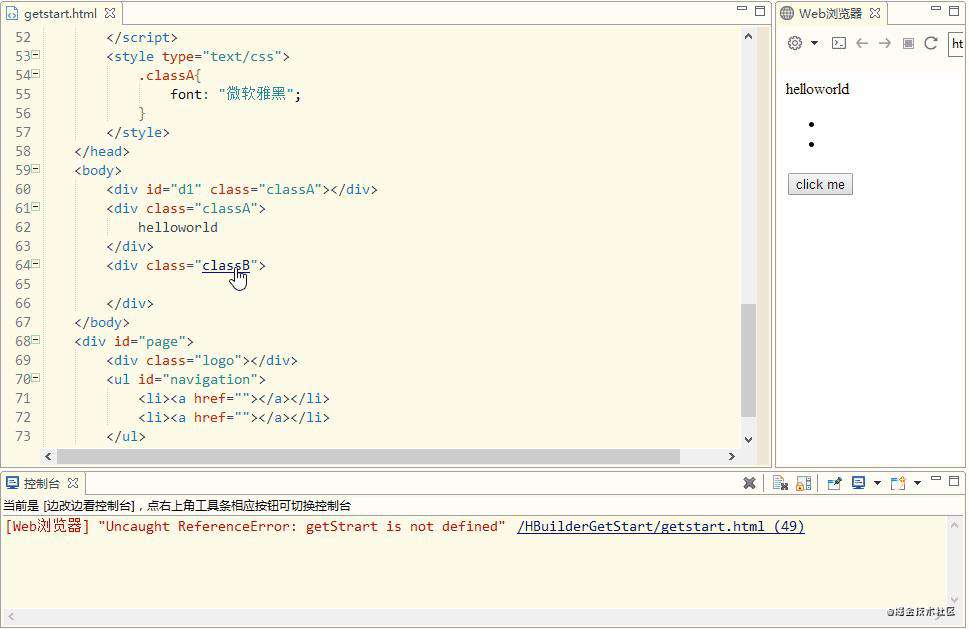Screen dimensions: 969x629
Task: Click the getstart.html file icon on tab
Action: 12,13
